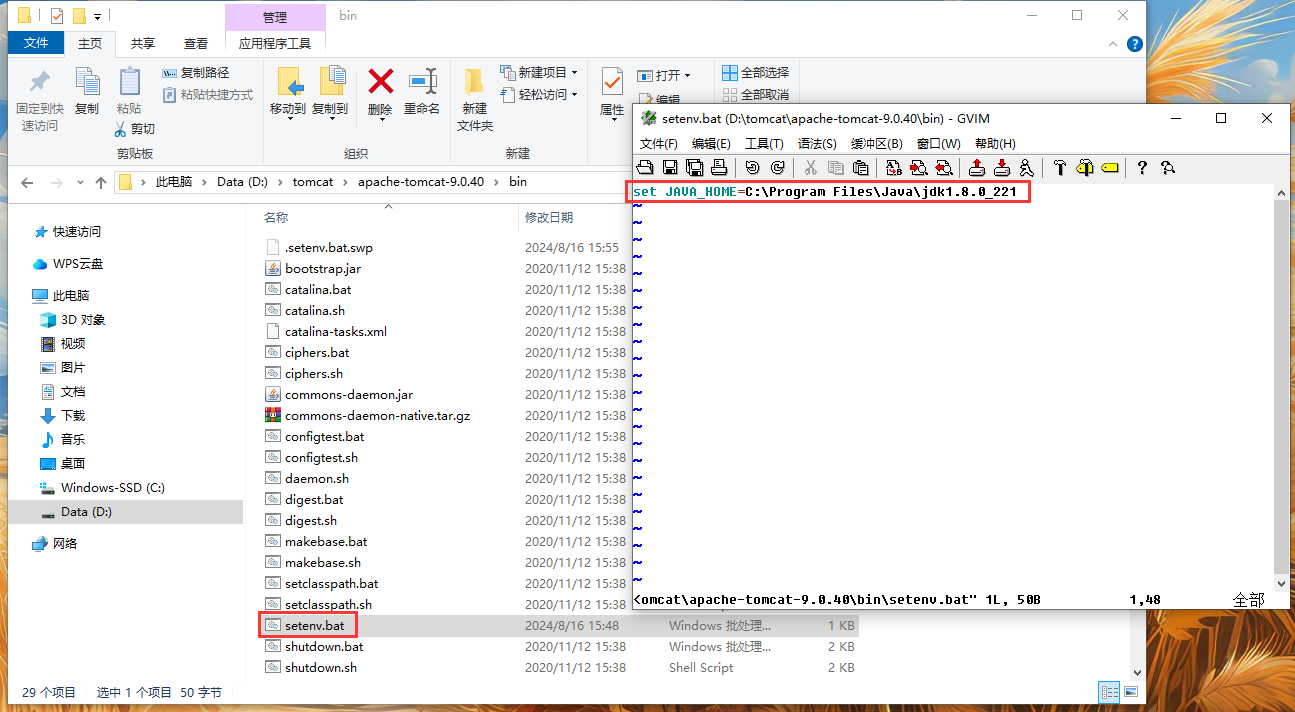Expand the 新建项目 dropdown
1295x712 pixels.
click(574, 72)
